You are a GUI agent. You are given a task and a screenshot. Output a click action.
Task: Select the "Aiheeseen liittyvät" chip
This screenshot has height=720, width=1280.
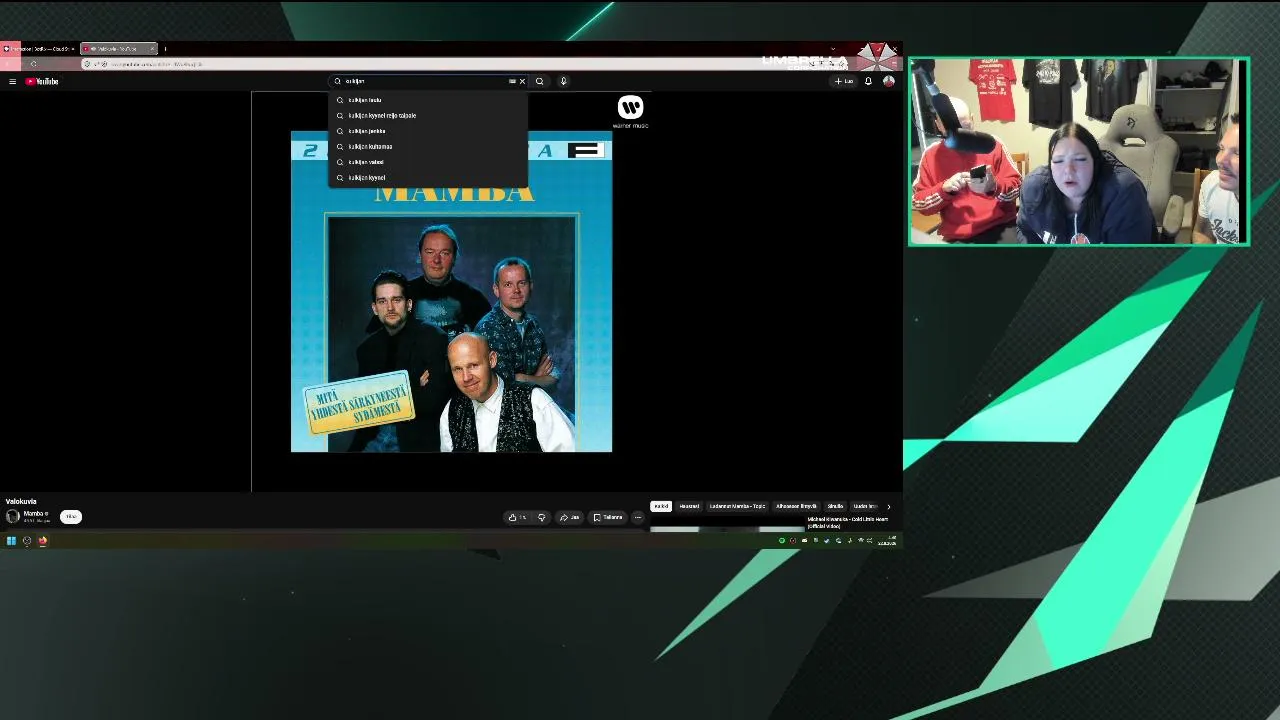click(796, 506)
